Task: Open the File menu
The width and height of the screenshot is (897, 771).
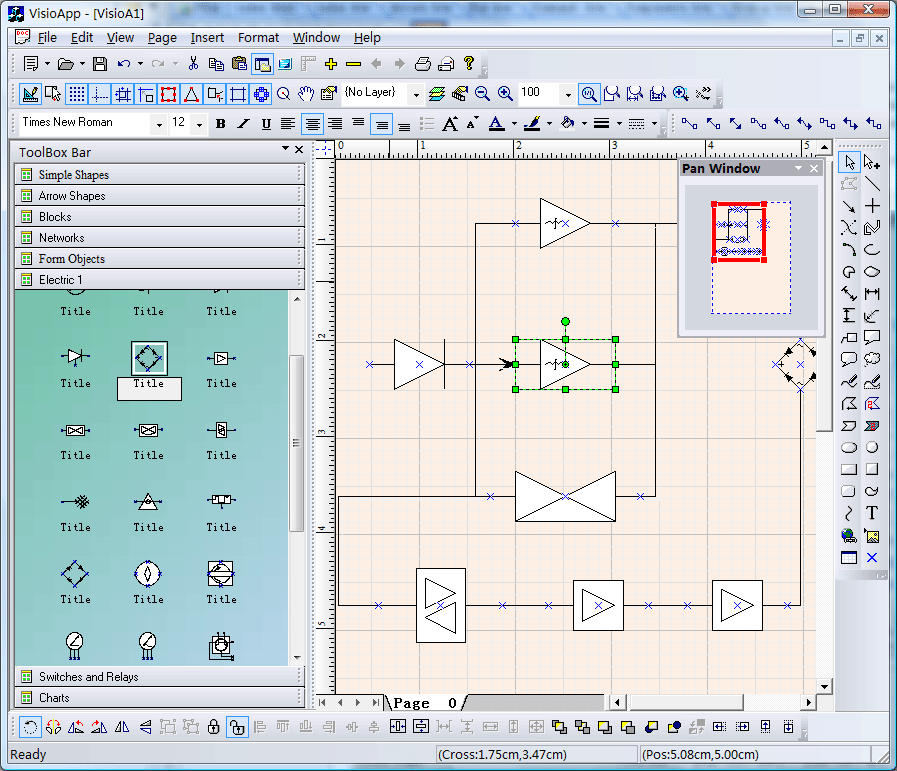Action: [47, 38]
